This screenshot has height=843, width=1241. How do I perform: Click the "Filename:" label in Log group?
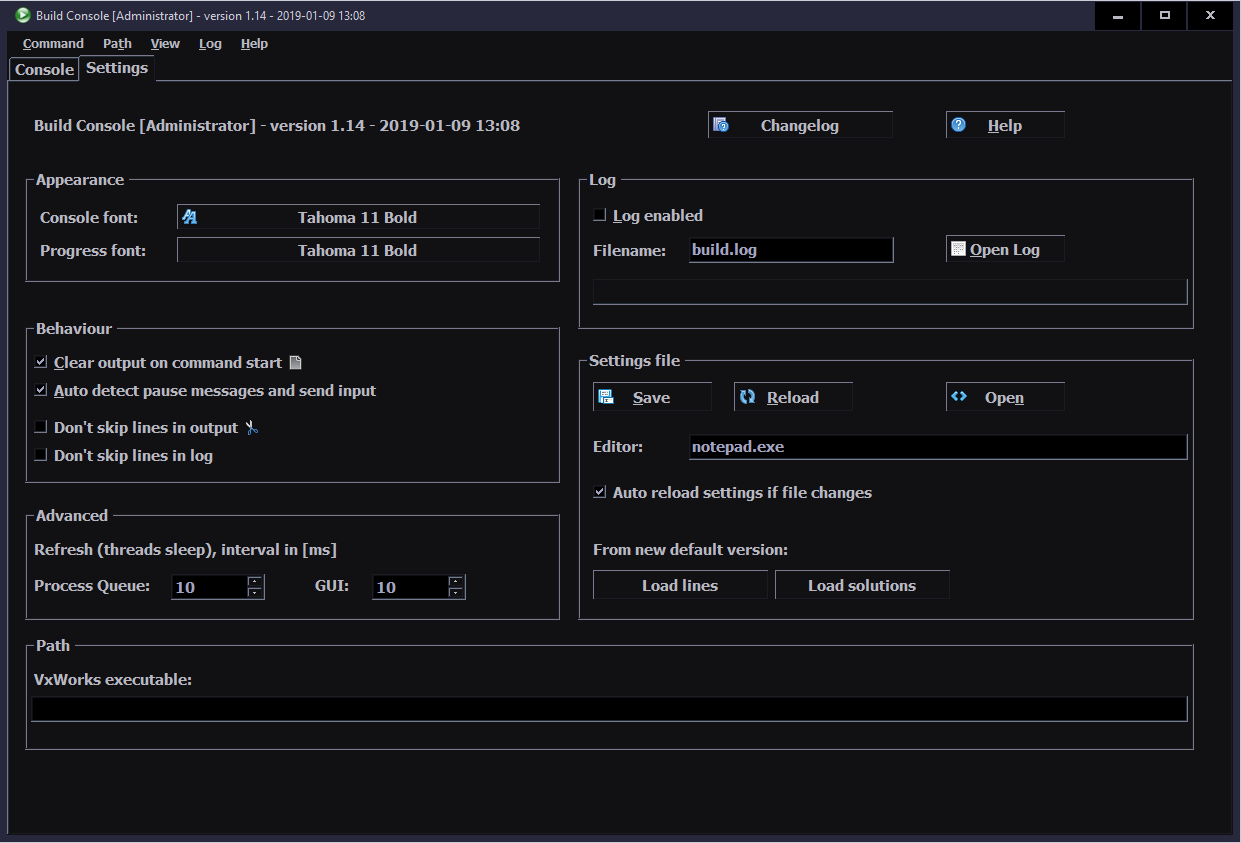tap(629, 250)
